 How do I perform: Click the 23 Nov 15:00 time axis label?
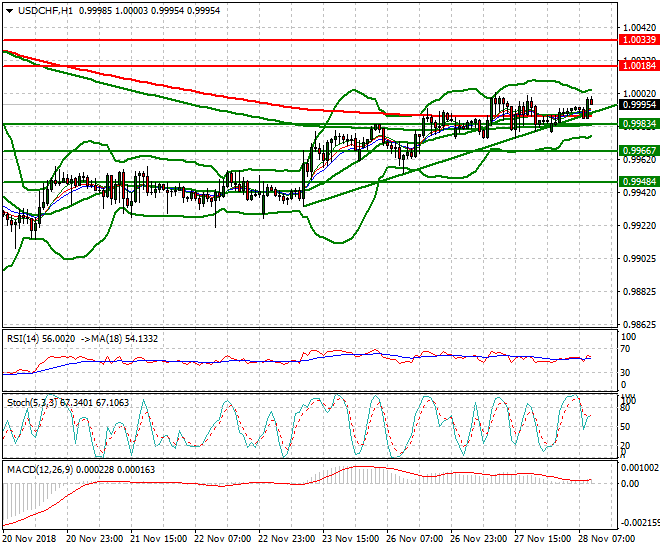click(351, 539)
